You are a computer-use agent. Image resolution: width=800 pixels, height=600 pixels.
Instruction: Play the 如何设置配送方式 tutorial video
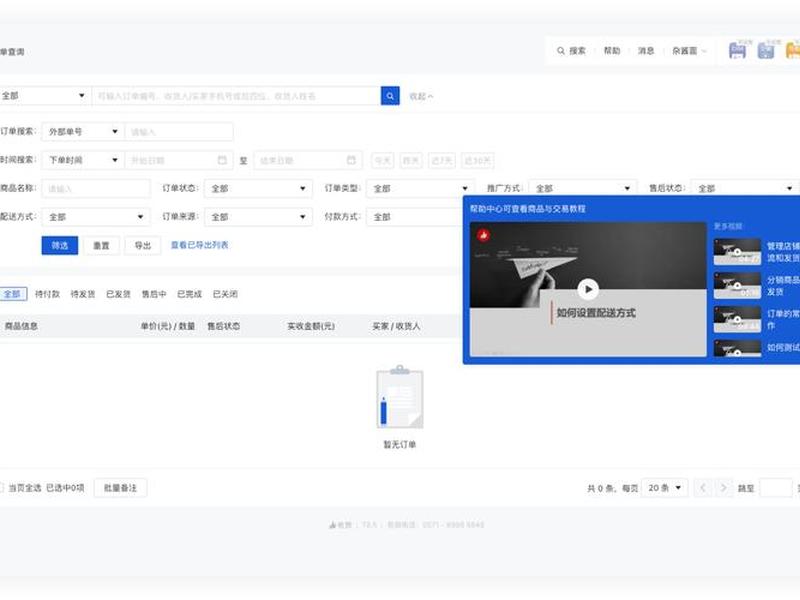point(588,289)
